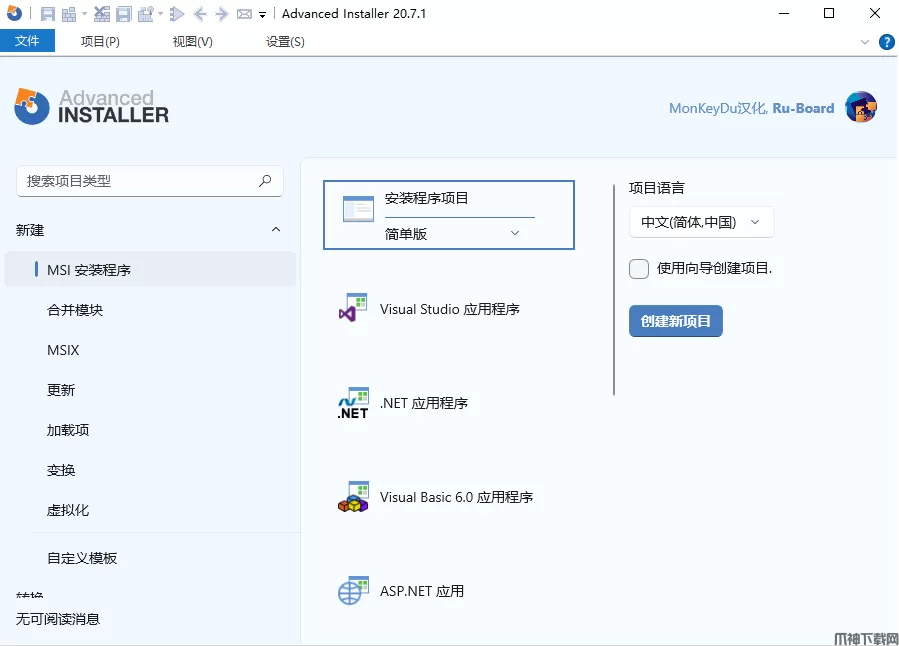Screen dimensions: 899x646
Task: Click the Advanced Installer logo banner
Action: (x=92, y=107)
